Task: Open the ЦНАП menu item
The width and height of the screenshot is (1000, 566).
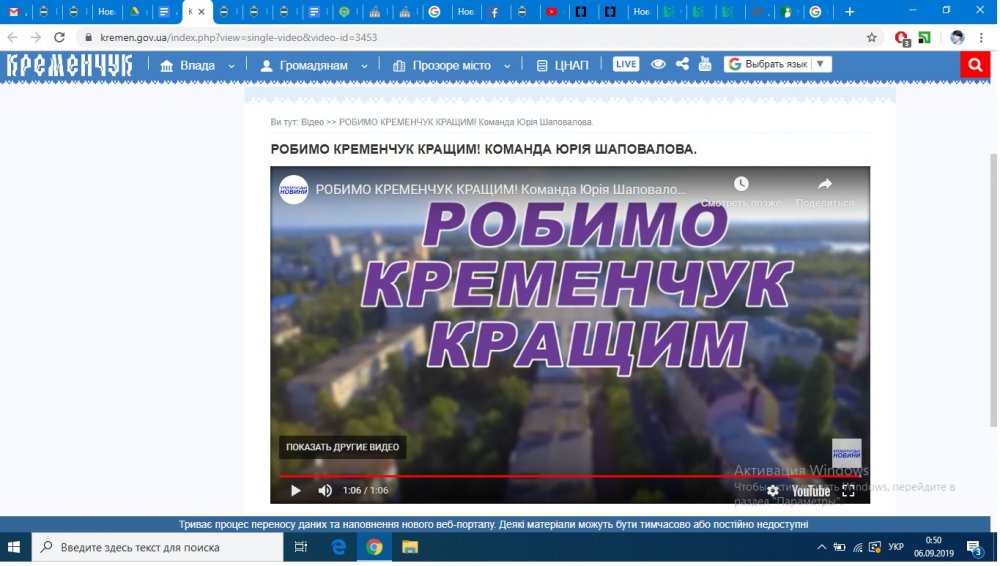Action: pos(569,65)
